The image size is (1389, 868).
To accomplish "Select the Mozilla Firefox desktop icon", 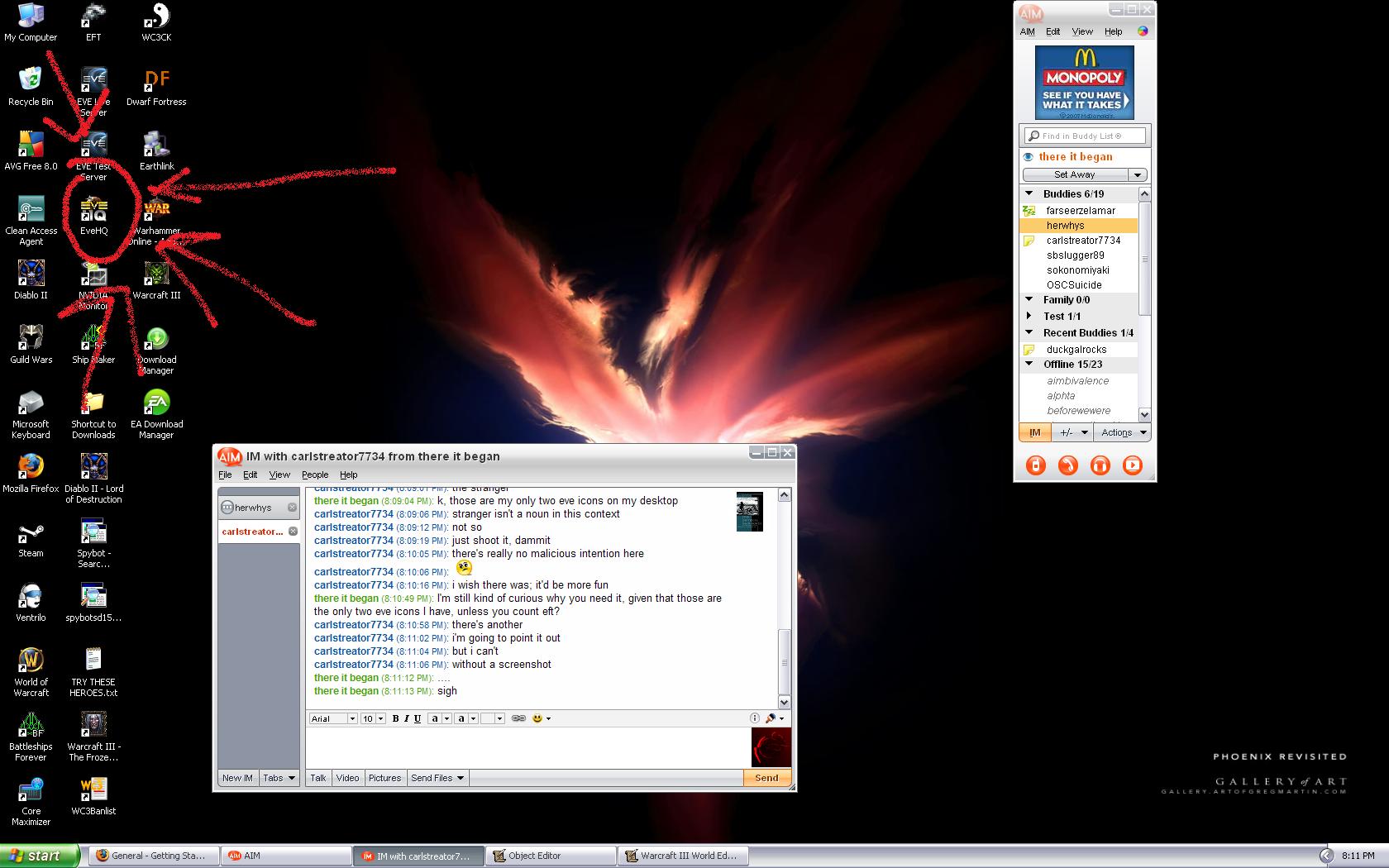I will click(31, 474).
